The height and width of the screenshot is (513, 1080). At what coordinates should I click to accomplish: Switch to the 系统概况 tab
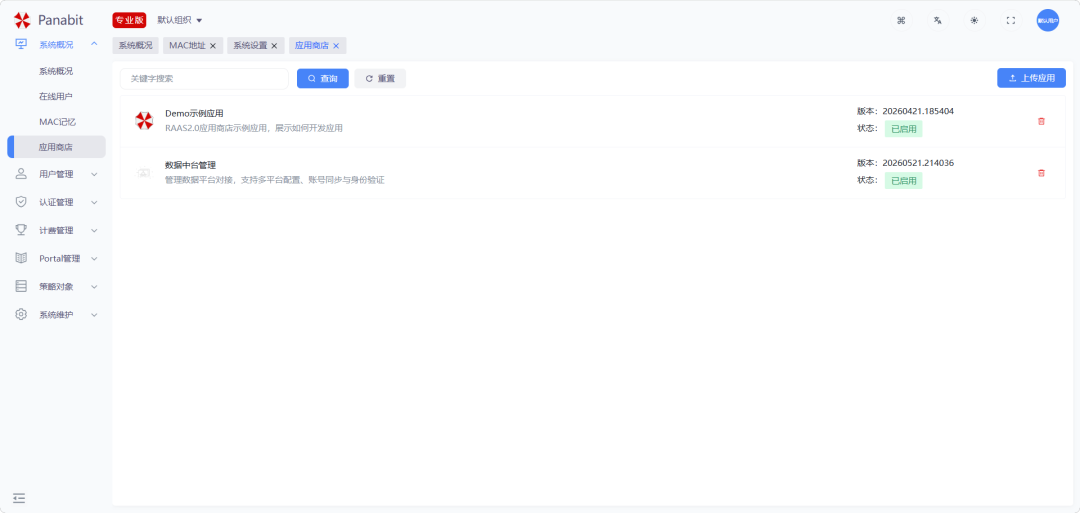click(x=135, y=45)
